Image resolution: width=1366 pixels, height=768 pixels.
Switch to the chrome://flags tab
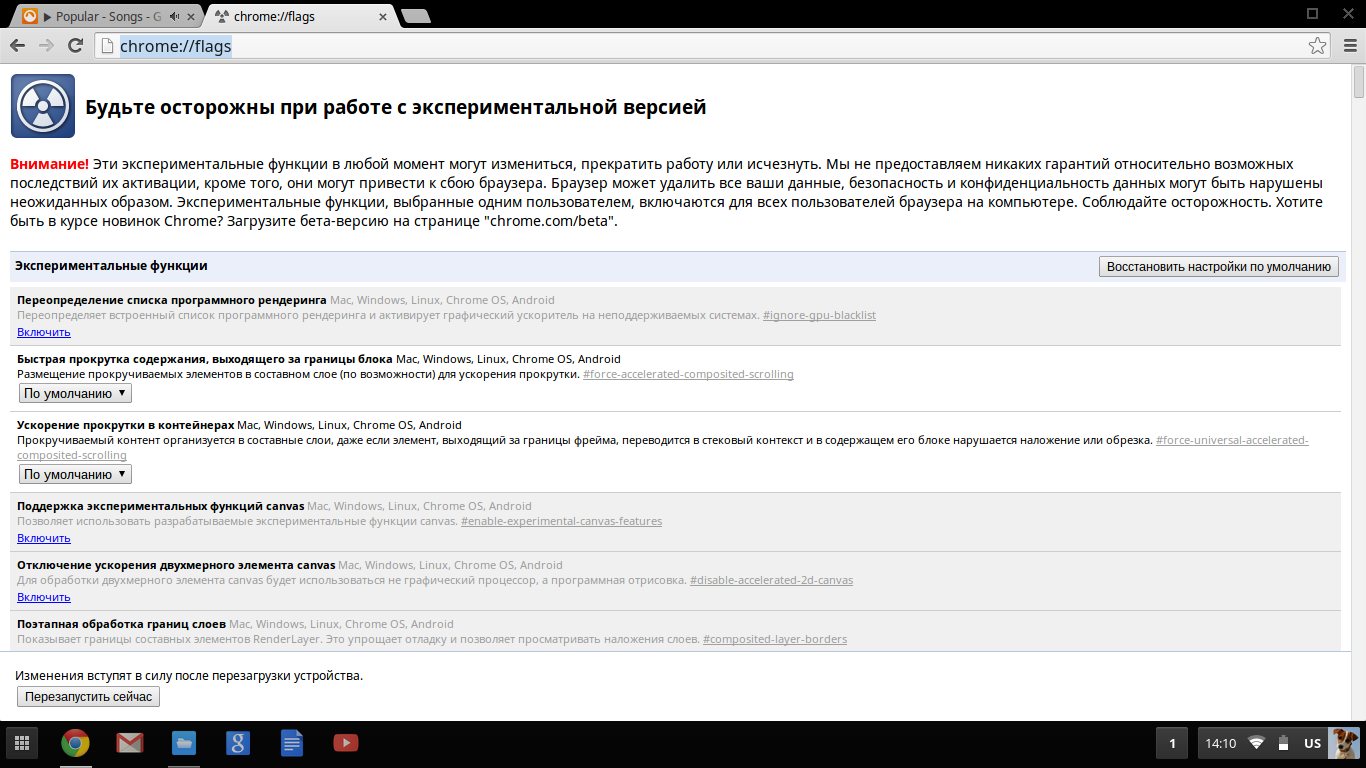tap(301, 16)
